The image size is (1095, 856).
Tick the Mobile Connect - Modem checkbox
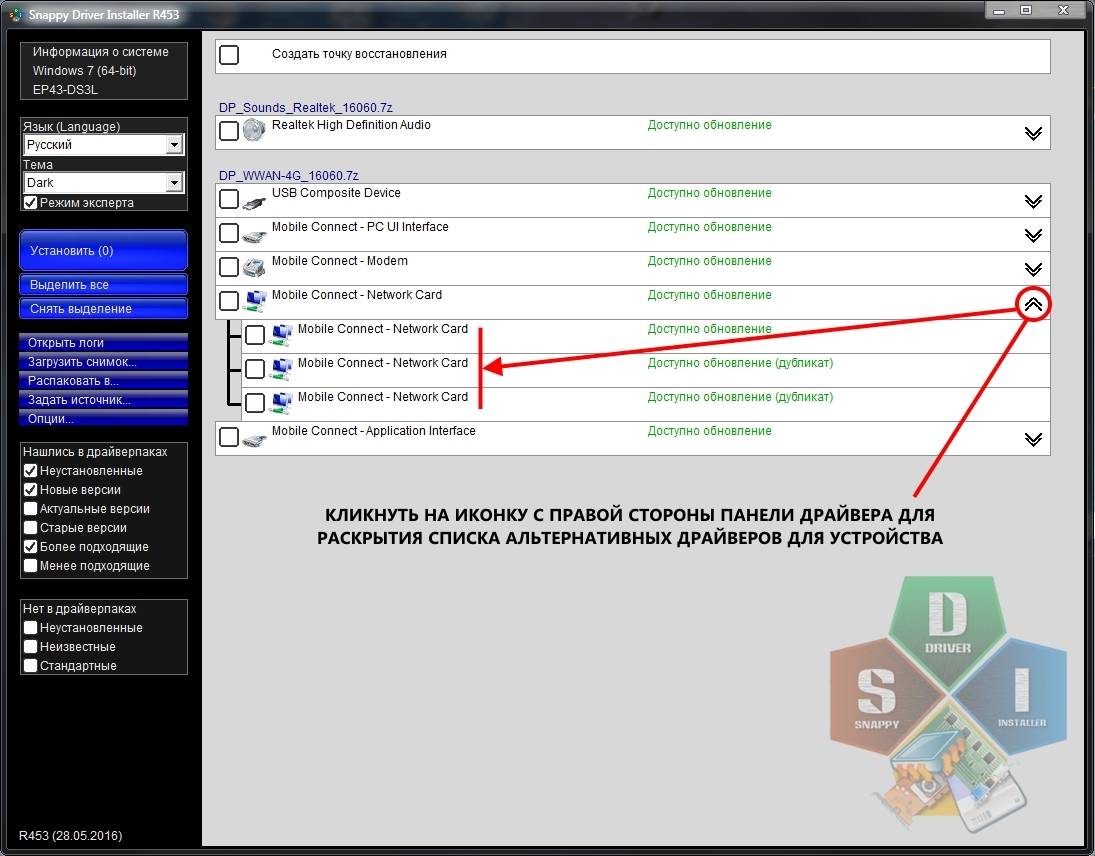[229, 267]
